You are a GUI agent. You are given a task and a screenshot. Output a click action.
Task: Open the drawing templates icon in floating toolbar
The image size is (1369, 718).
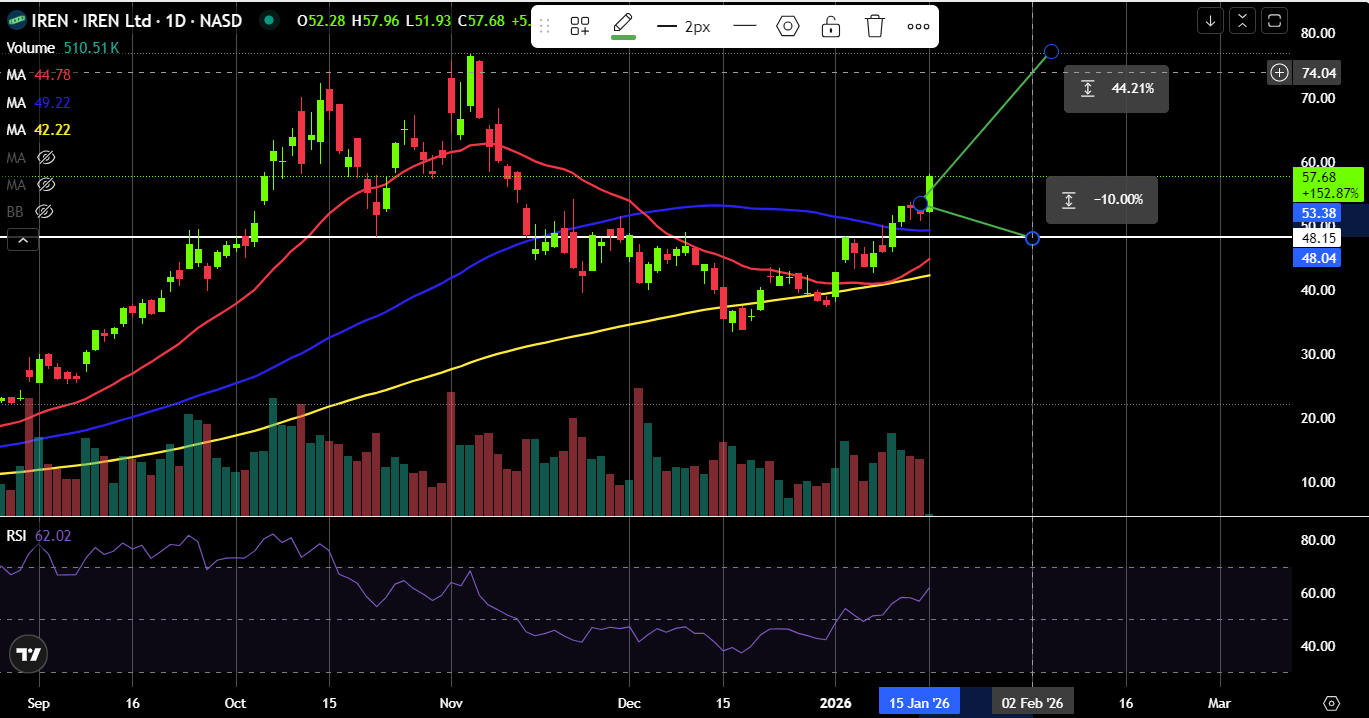(x=579, y=26)
